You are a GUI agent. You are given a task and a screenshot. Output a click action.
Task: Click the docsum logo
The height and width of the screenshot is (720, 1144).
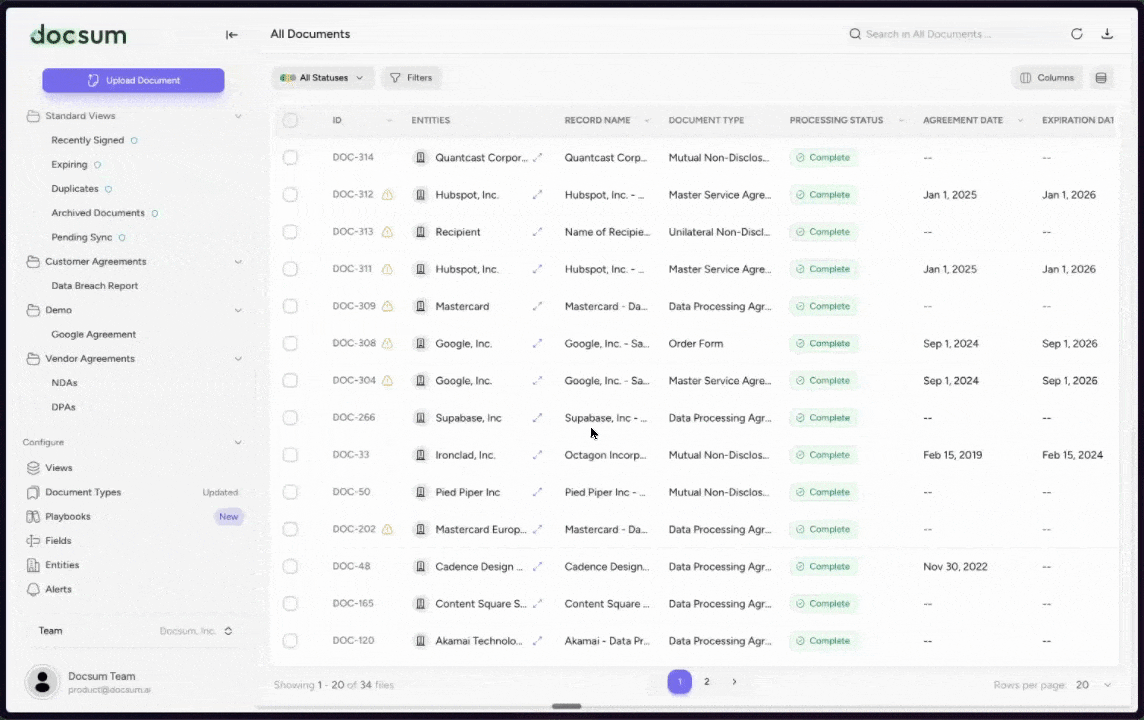[x=78, y=34]
